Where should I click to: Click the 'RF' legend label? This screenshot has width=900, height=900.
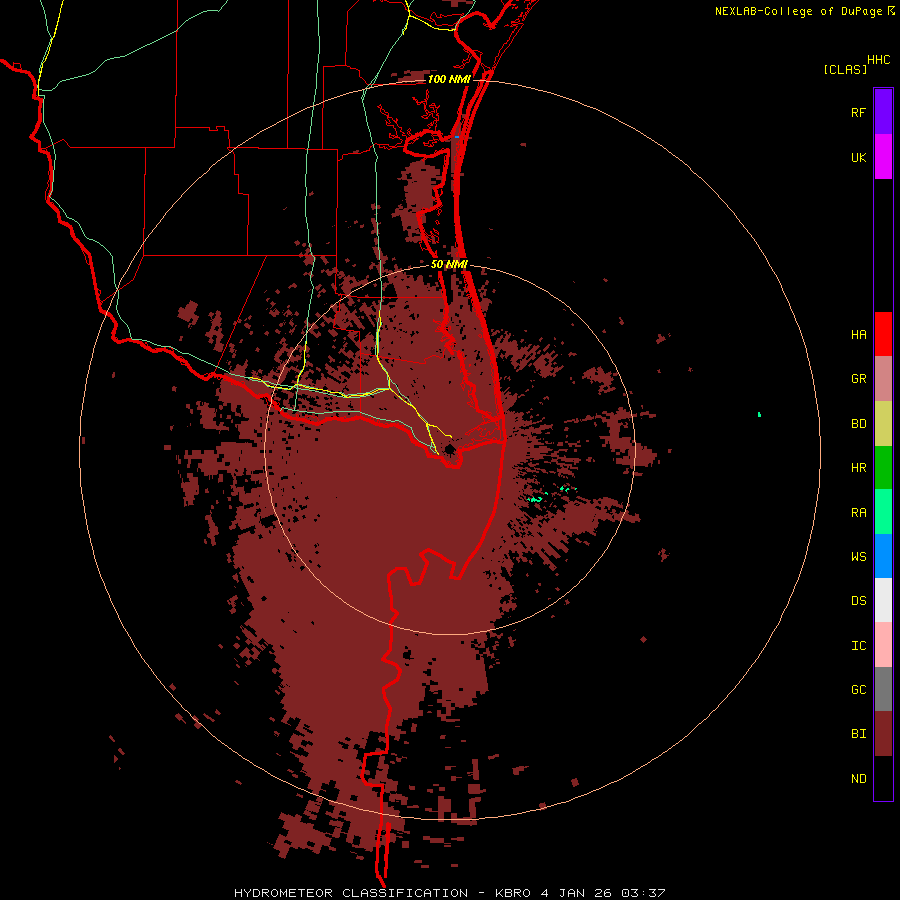(858, 113)
